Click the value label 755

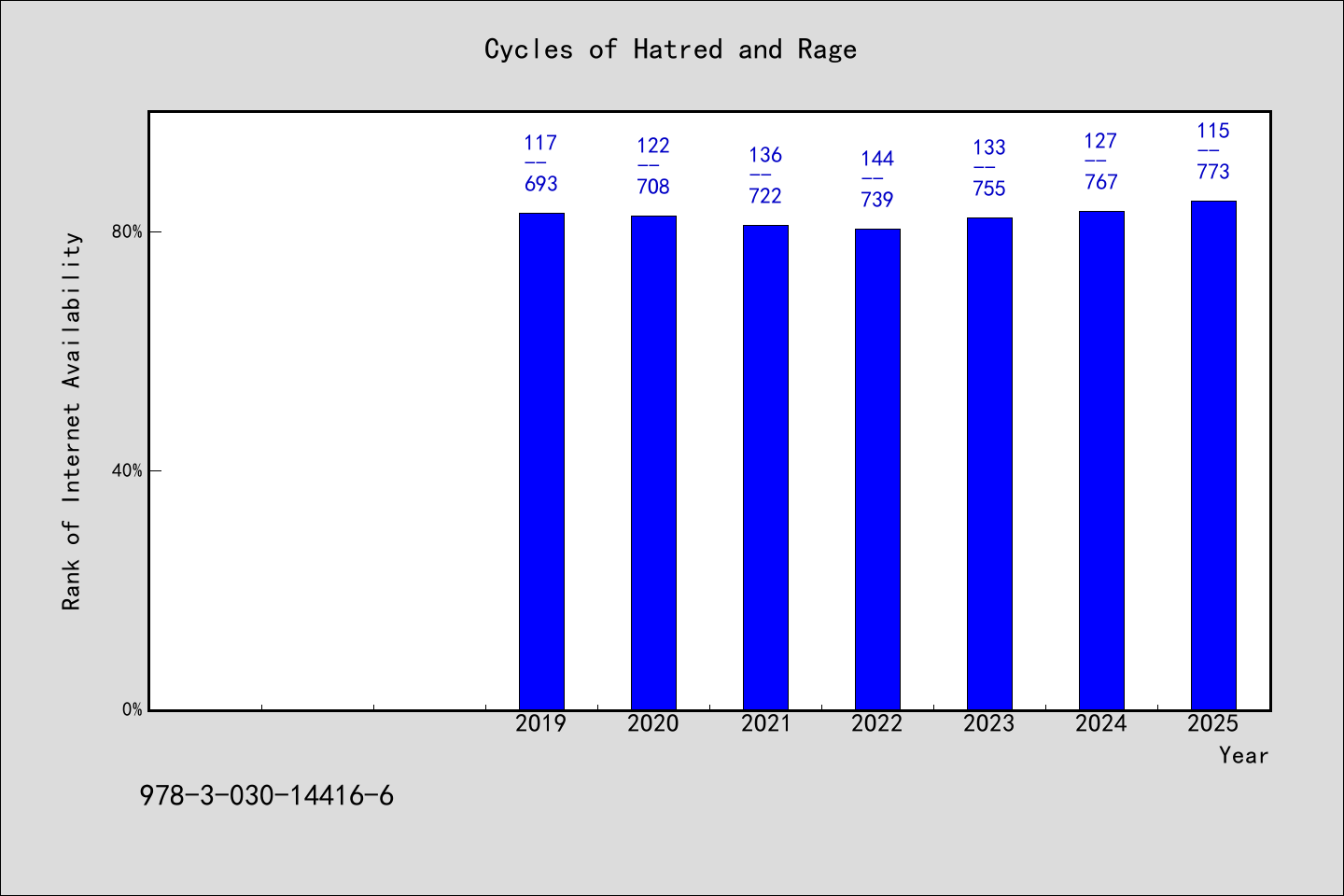pos(989,189)
